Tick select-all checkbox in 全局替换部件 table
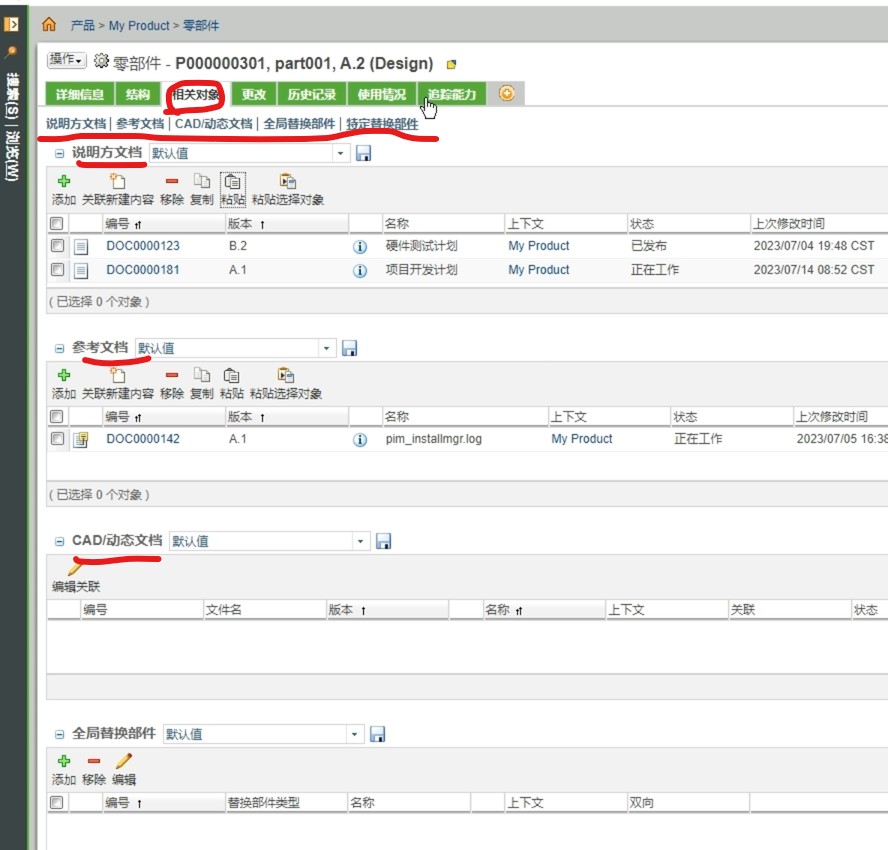Screen dimensions: 888x850 click(x=57, y=802)
